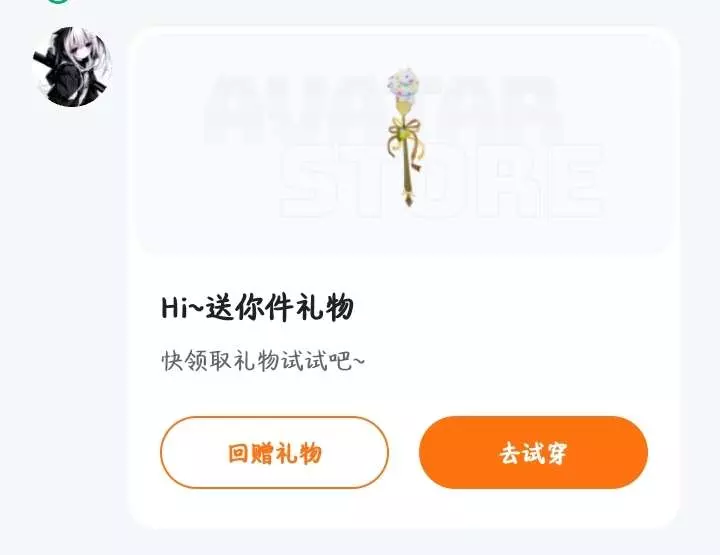720x555 pixels.
Task: Click the golden bow on the wand
Action: click(x=405, y=132)
